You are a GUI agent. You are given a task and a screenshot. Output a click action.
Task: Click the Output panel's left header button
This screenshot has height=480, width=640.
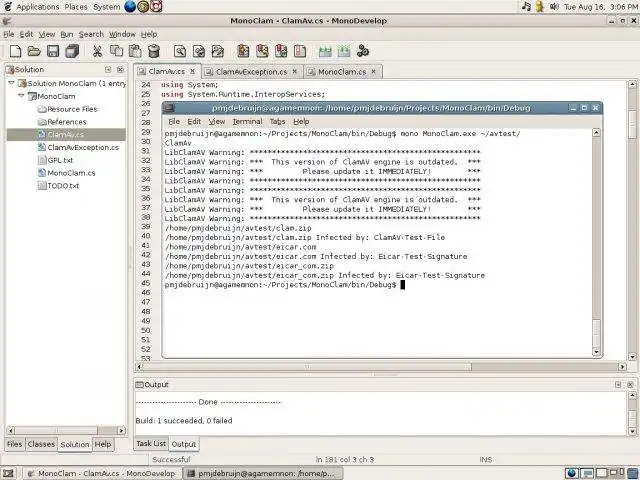click(618, 384)
